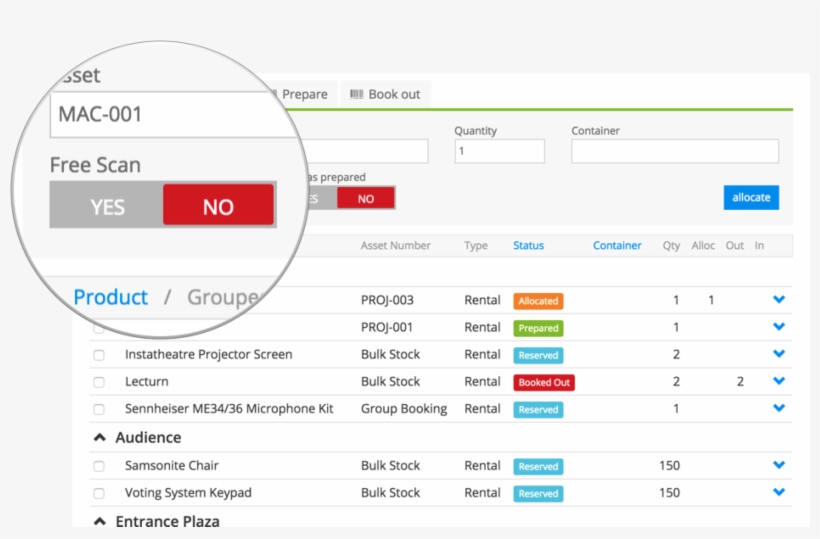
Task: Sort by the Status column header
Action: [528, 245]
